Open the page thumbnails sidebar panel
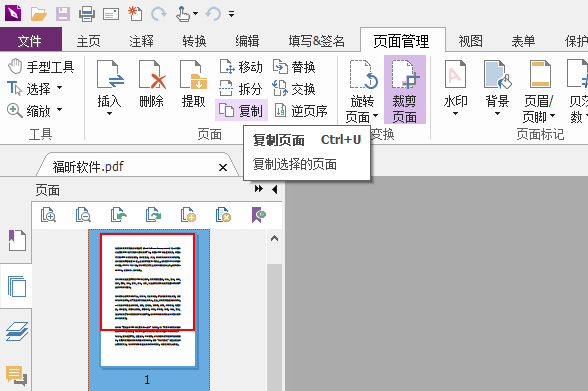The height and width of the screenshot is (391, 588). [x=17, y=286]
